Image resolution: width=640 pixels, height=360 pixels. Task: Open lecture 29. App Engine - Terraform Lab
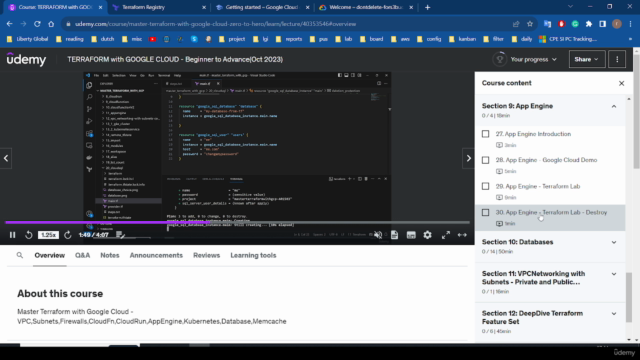[x=538, y=186]
